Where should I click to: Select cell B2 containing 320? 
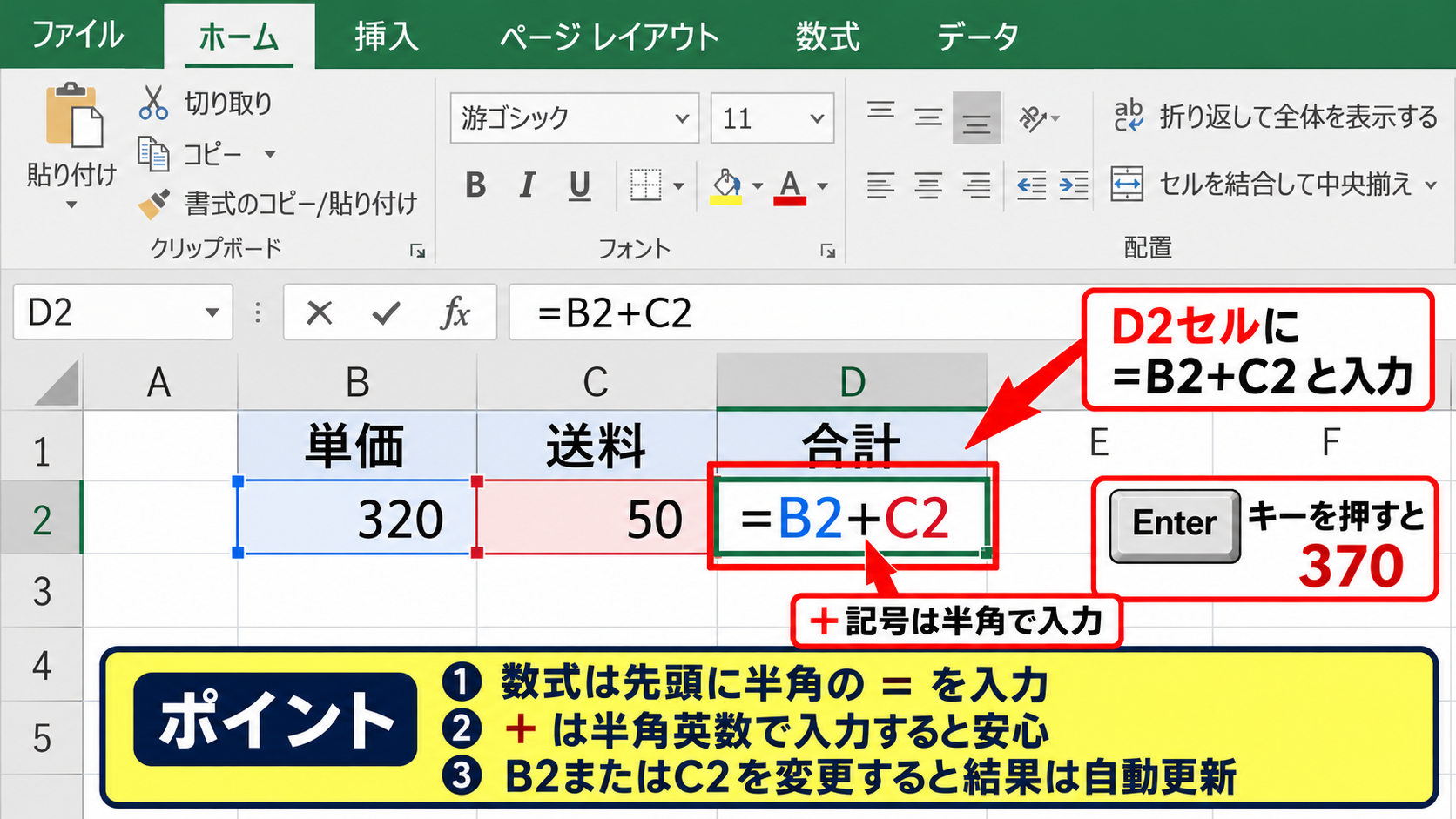click(357, 518)
